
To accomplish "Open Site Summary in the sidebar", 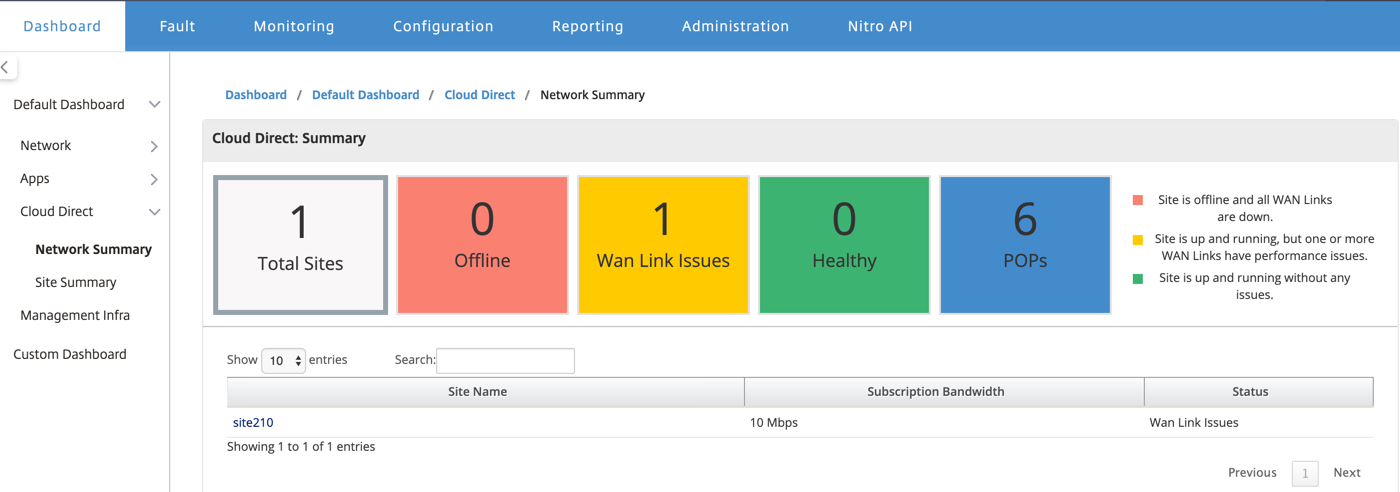I will (76, 282).
